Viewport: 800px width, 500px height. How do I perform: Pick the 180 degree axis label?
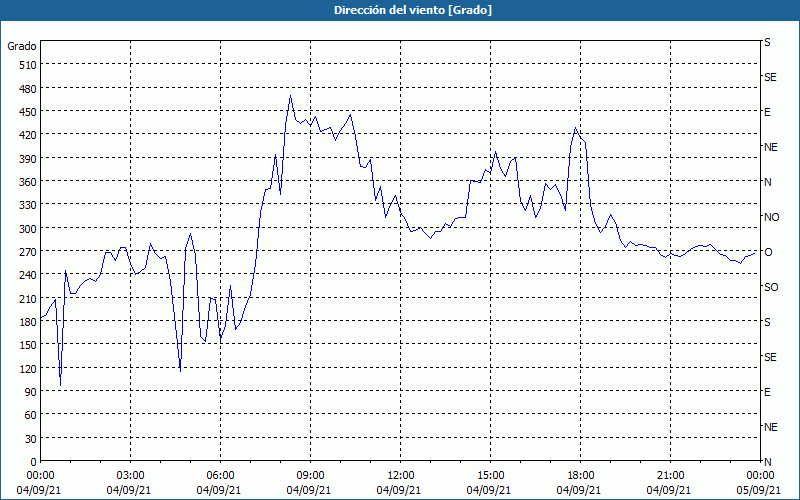(x=28, y=322)
